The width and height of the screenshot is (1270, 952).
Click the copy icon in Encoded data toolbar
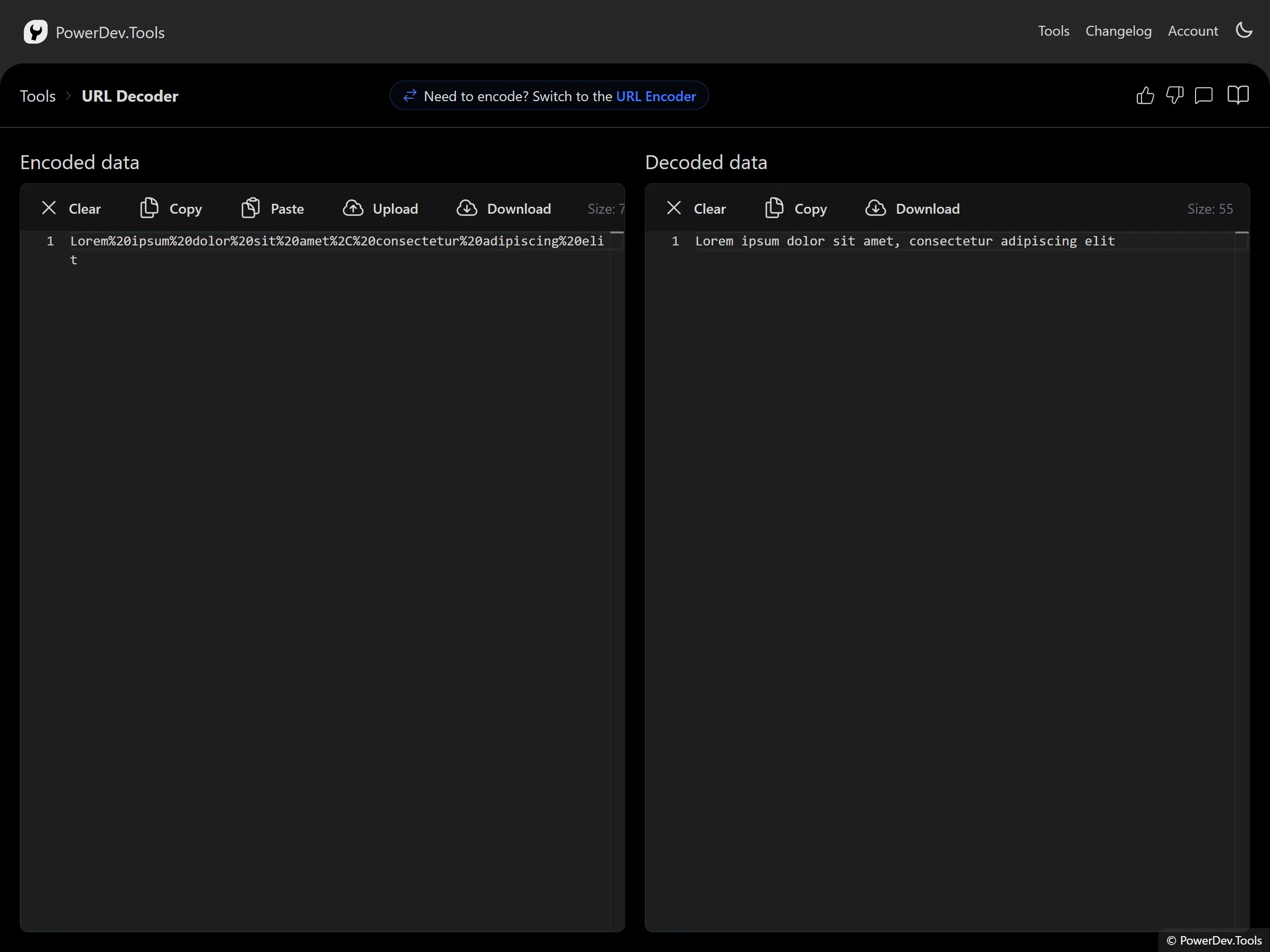point(149,208)
